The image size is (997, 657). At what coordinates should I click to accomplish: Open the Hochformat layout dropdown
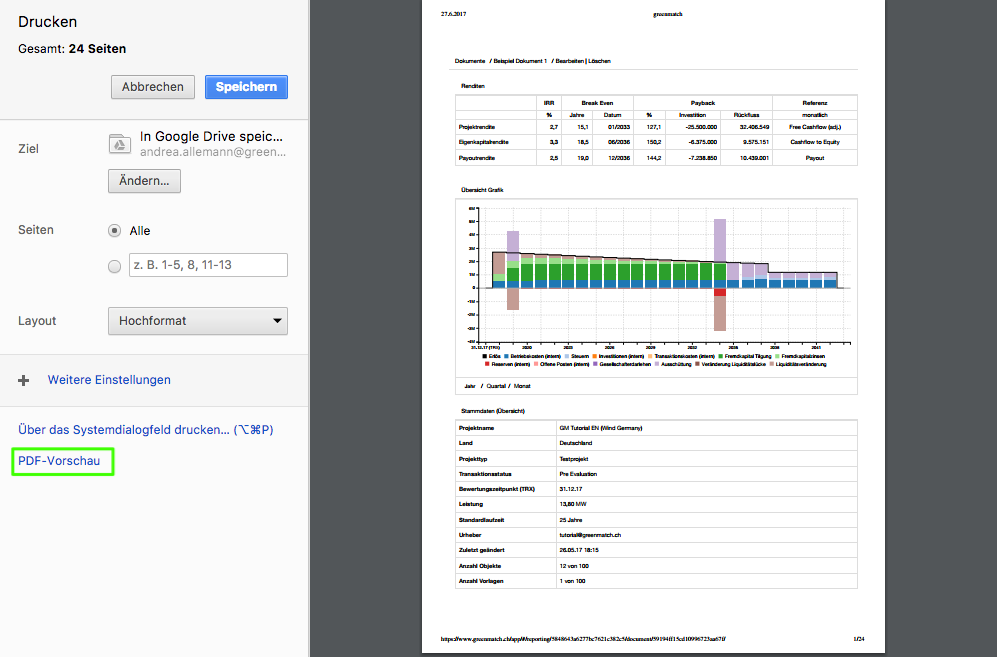[197, 321]
